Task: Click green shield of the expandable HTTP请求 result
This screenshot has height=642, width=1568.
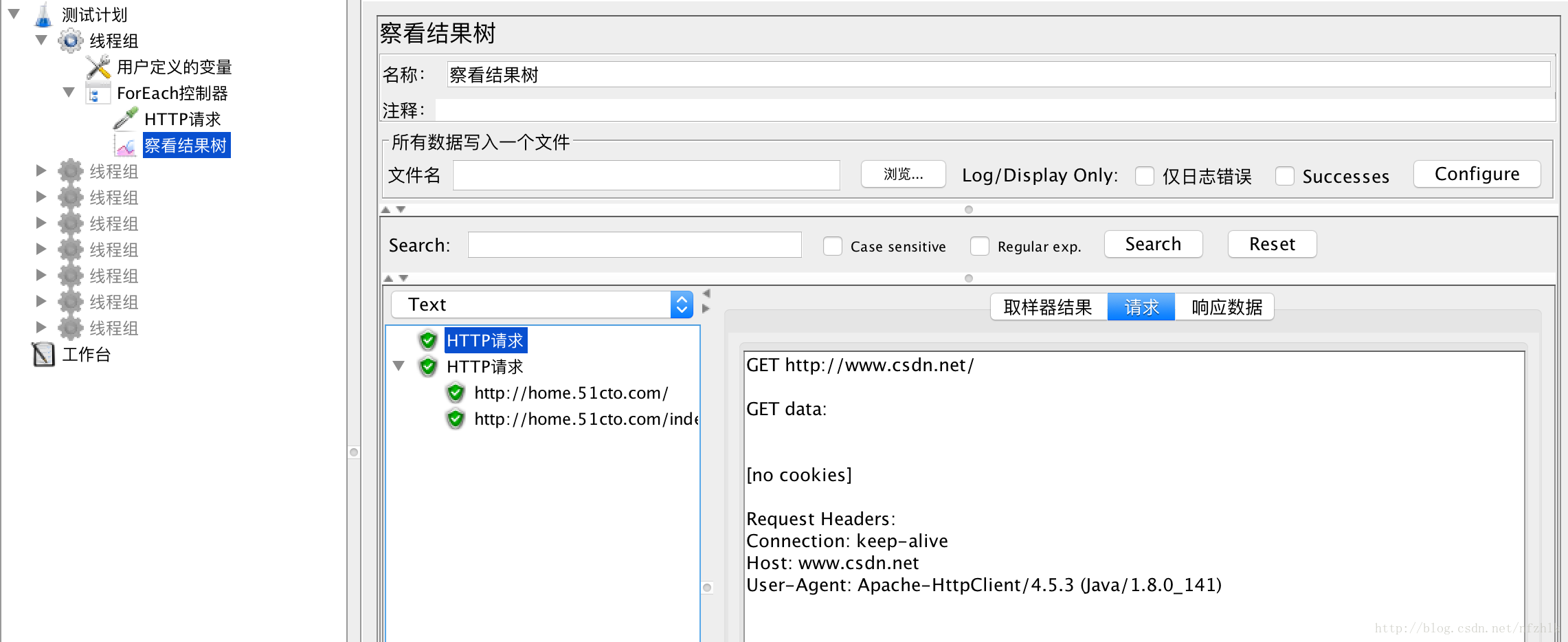Action: pos(428,366)
